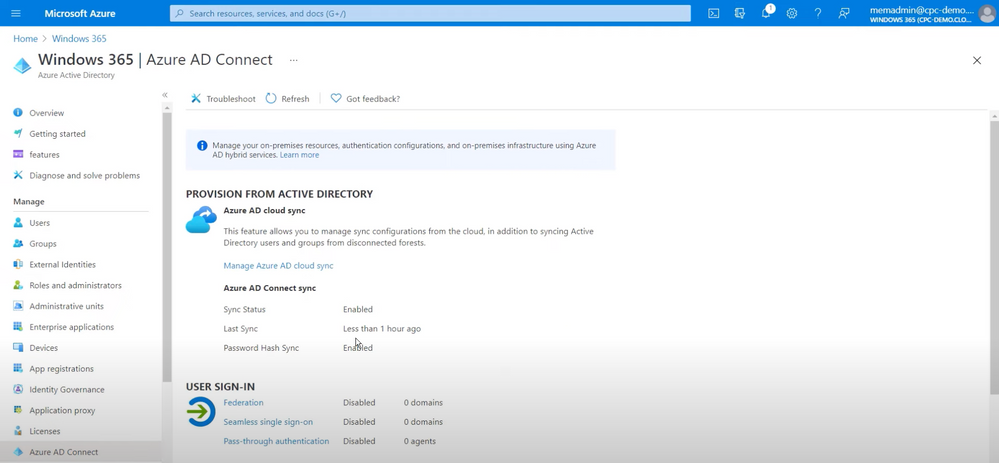Select Roles and administrators in sidebar

pos(75,286)
